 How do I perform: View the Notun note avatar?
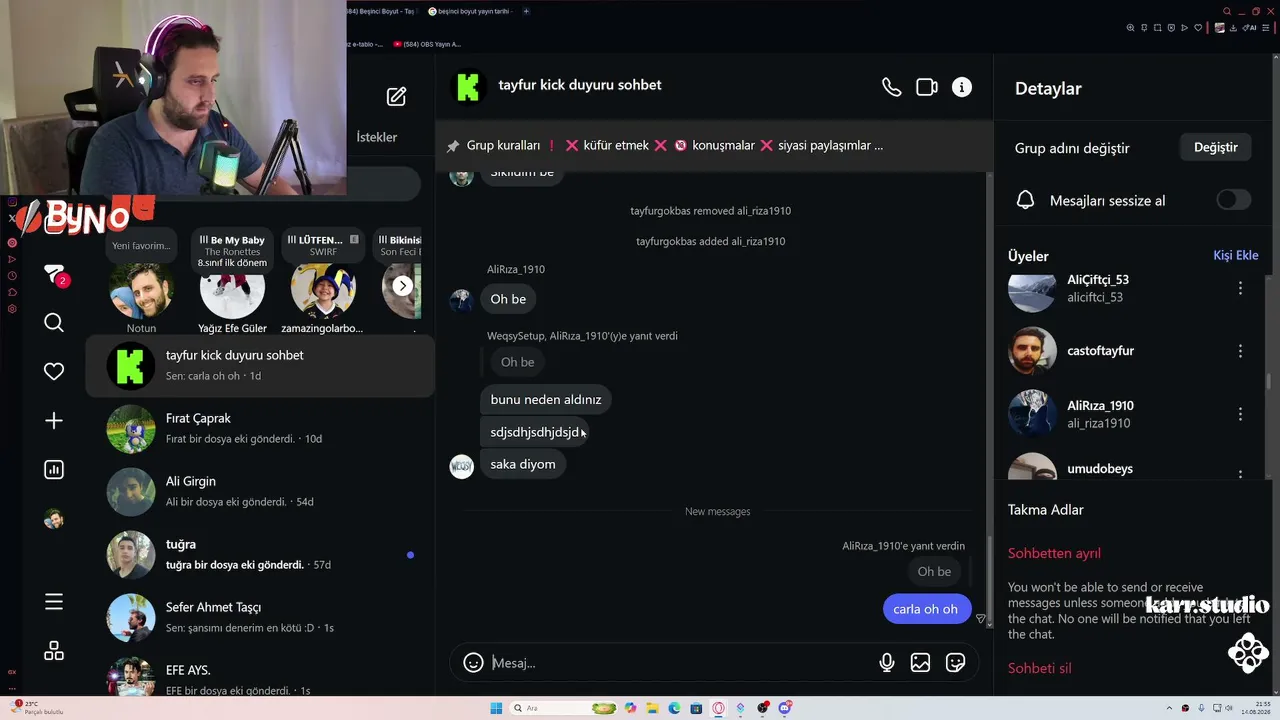click(141, 290)
